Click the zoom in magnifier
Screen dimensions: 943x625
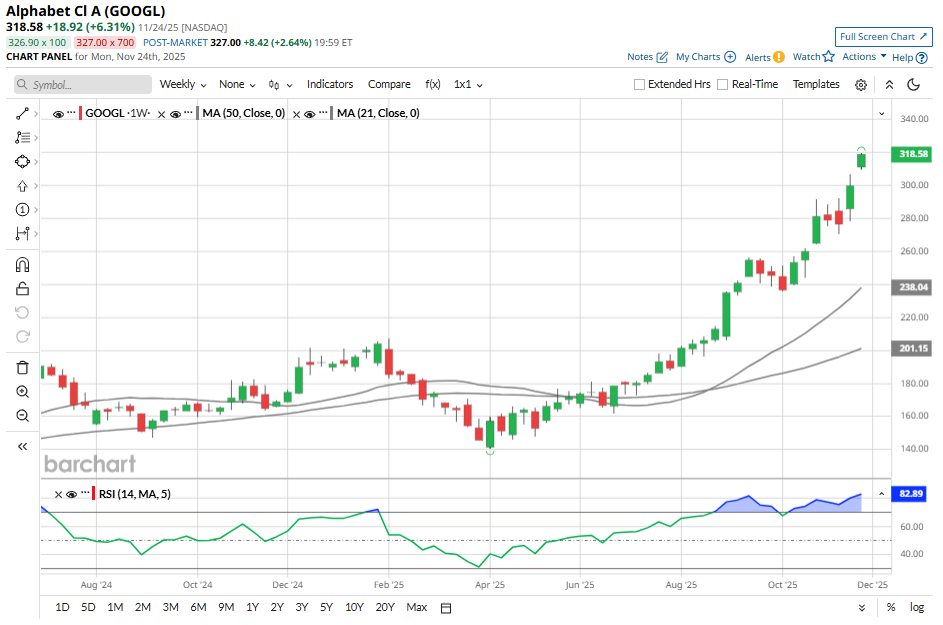coord(22,392)
